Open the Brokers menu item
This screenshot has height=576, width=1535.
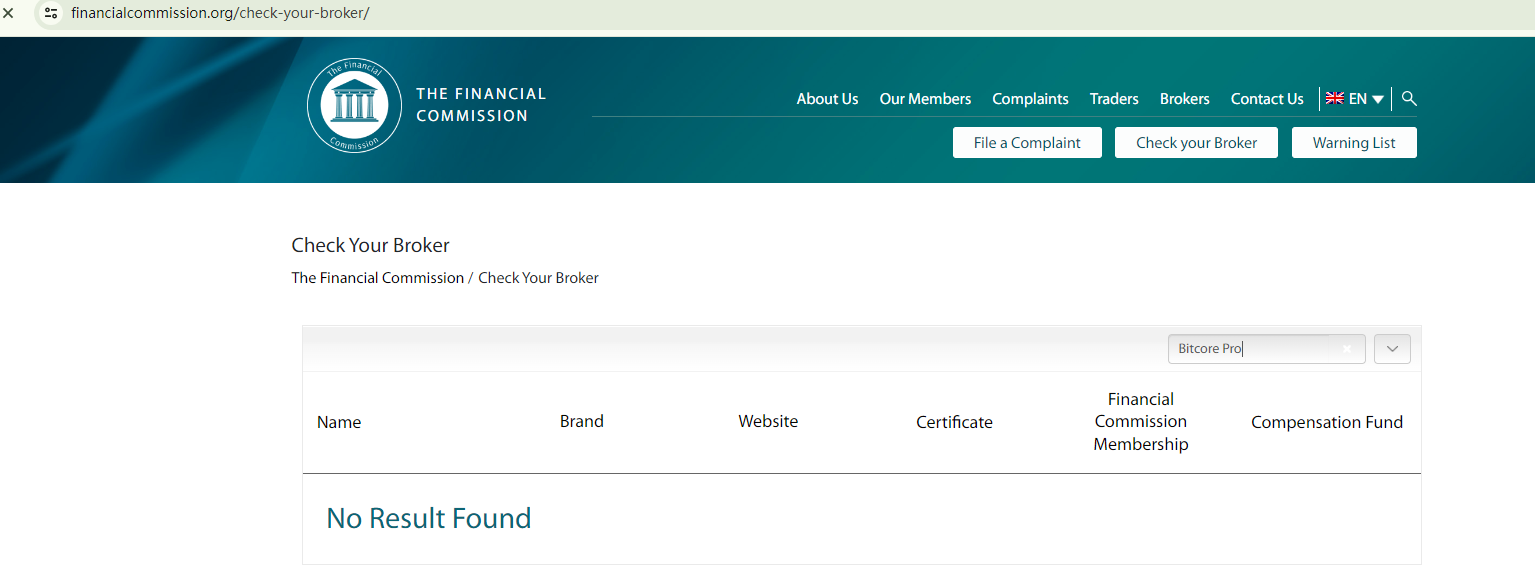pos(1184,99)
